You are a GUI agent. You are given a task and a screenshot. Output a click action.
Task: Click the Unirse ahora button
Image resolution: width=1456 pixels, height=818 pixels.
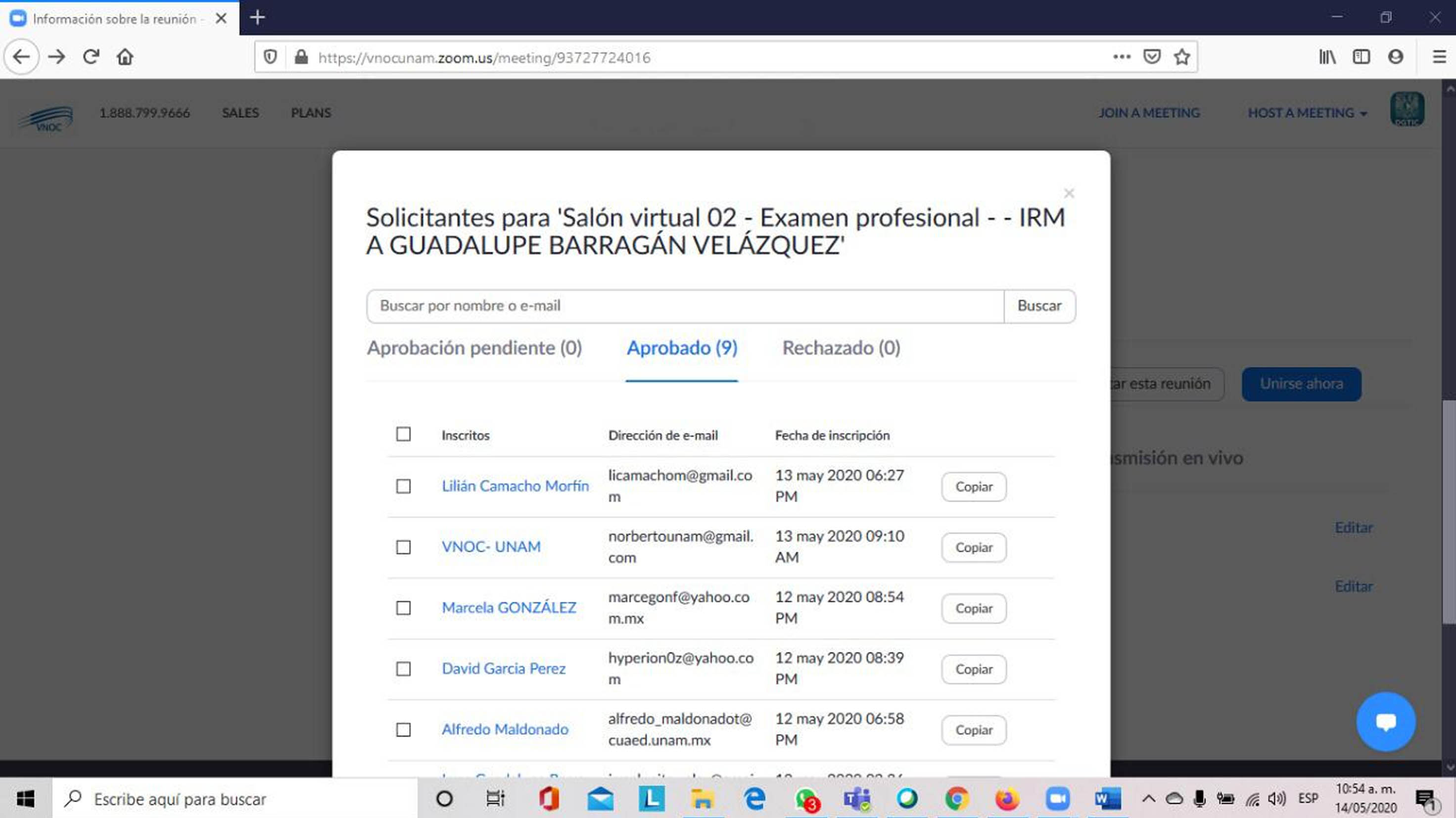click(x=1301, y=384)
